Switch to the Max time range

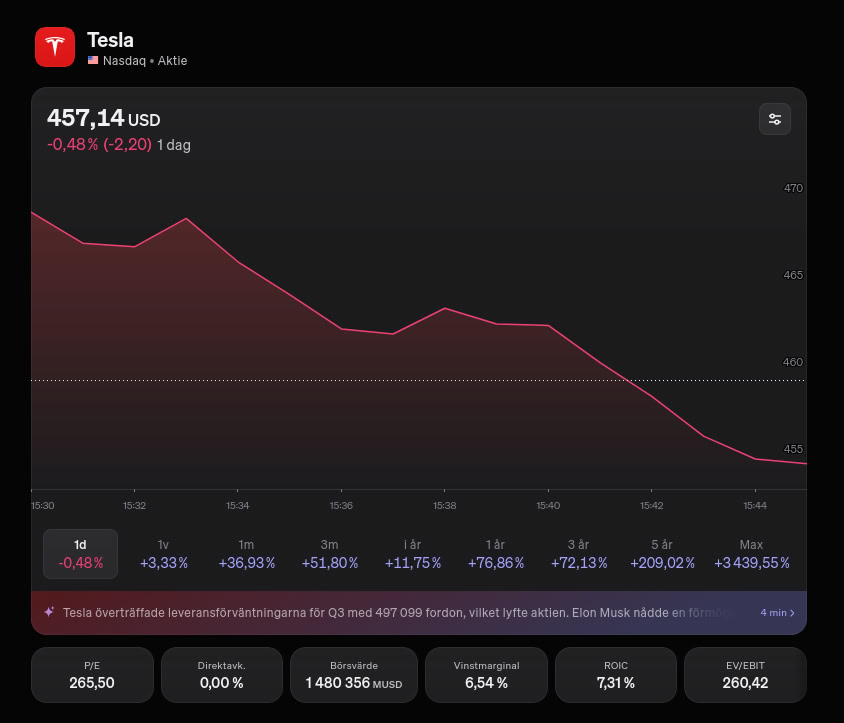coord(751,554)
